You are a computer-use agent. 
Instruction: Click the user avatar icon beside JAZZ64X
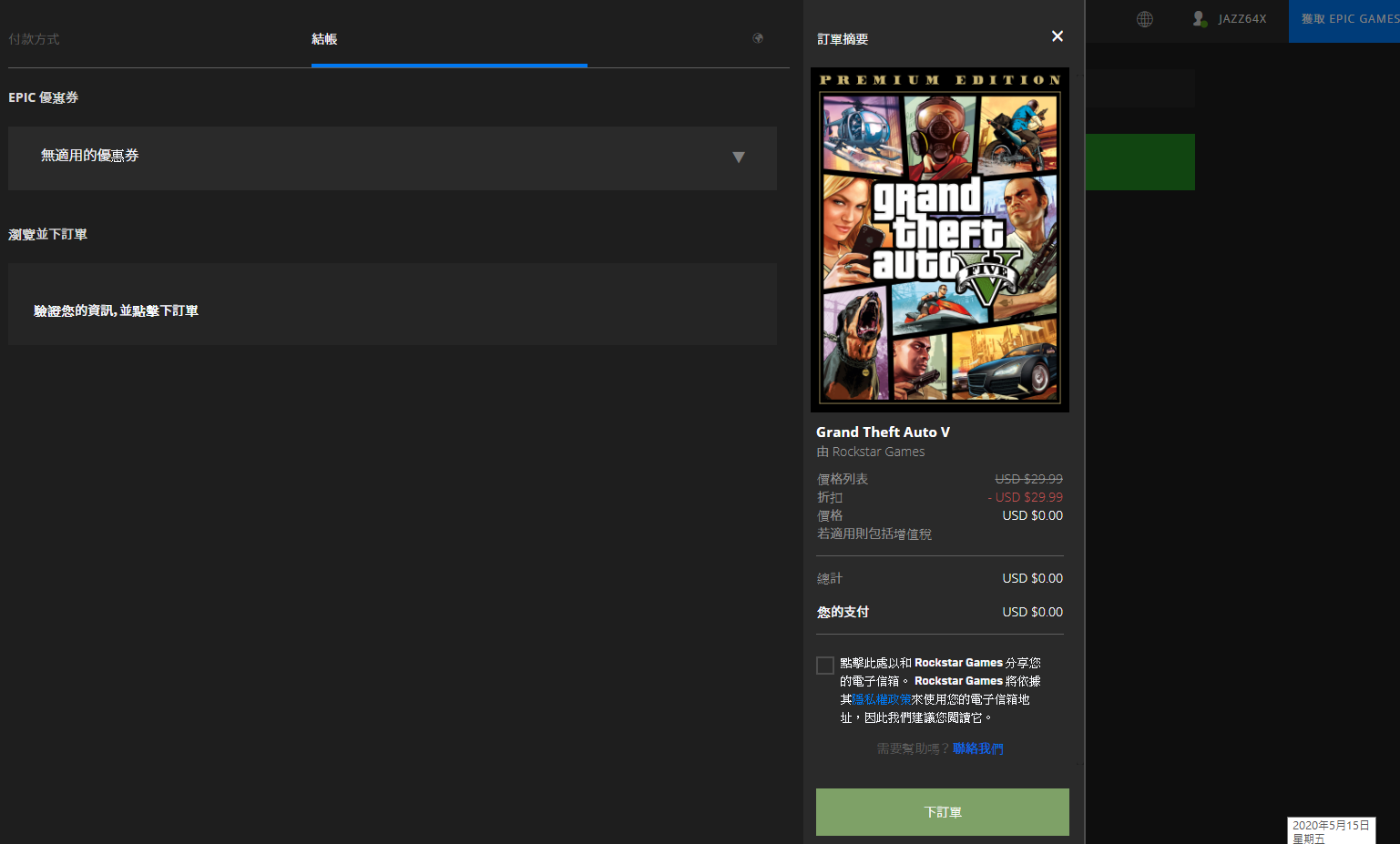(x=1200, y=19)
